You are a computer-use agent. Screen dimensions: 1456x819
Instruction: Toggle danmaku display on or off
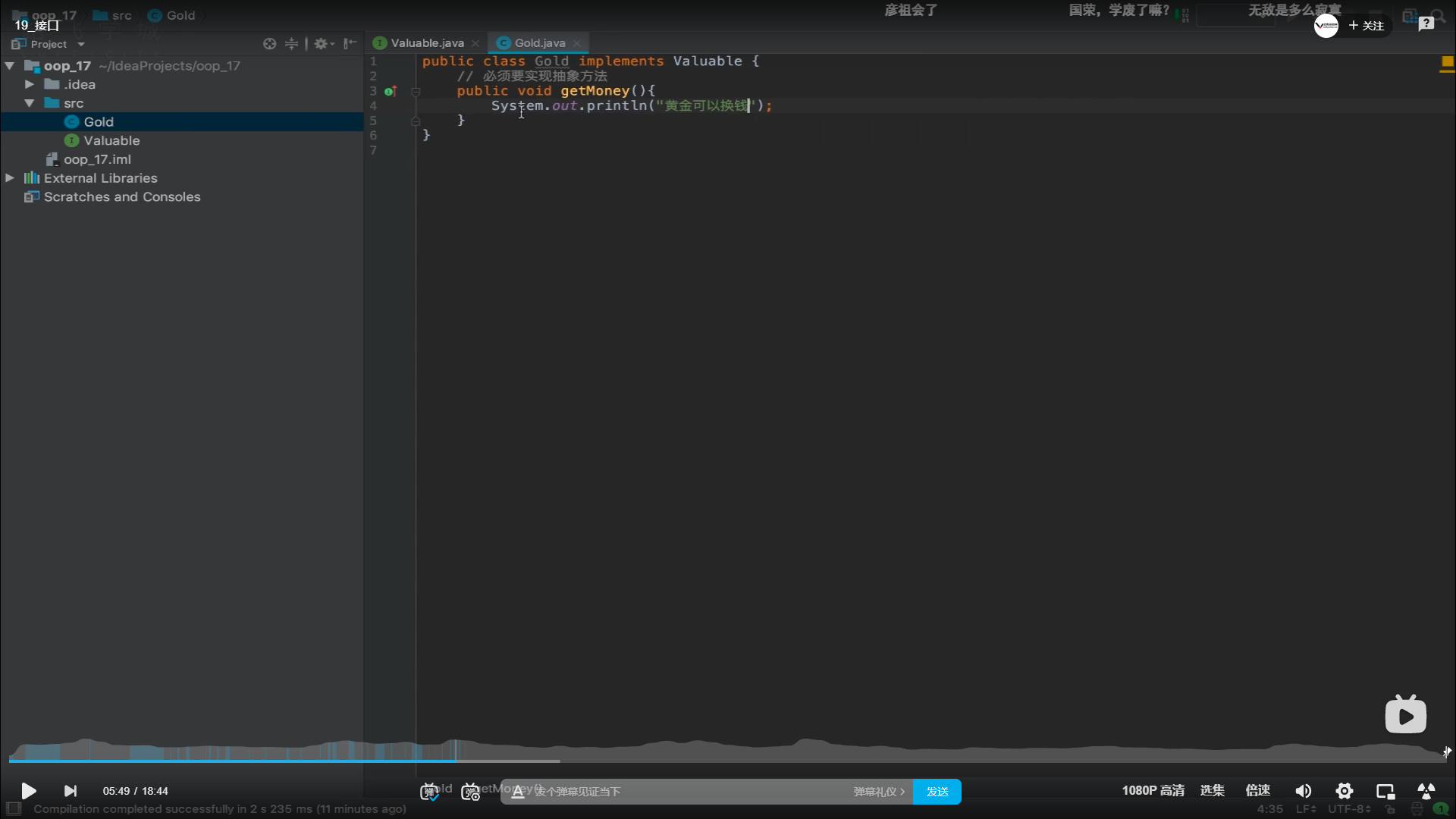pos(429,792)
